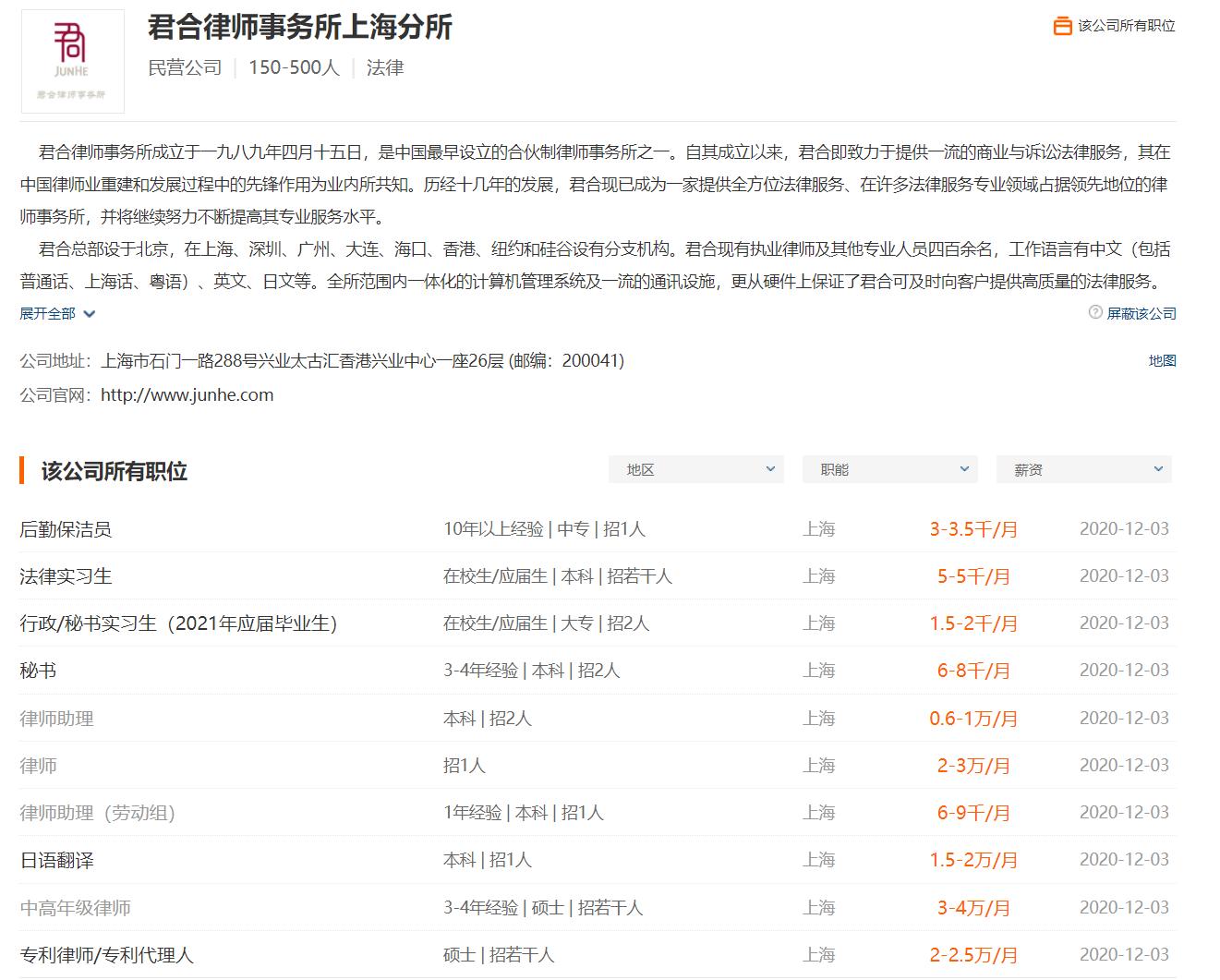Open the 中高年级律师 job listing
Viewport: 1220px width, 980px height.
[x=75, y=908]
